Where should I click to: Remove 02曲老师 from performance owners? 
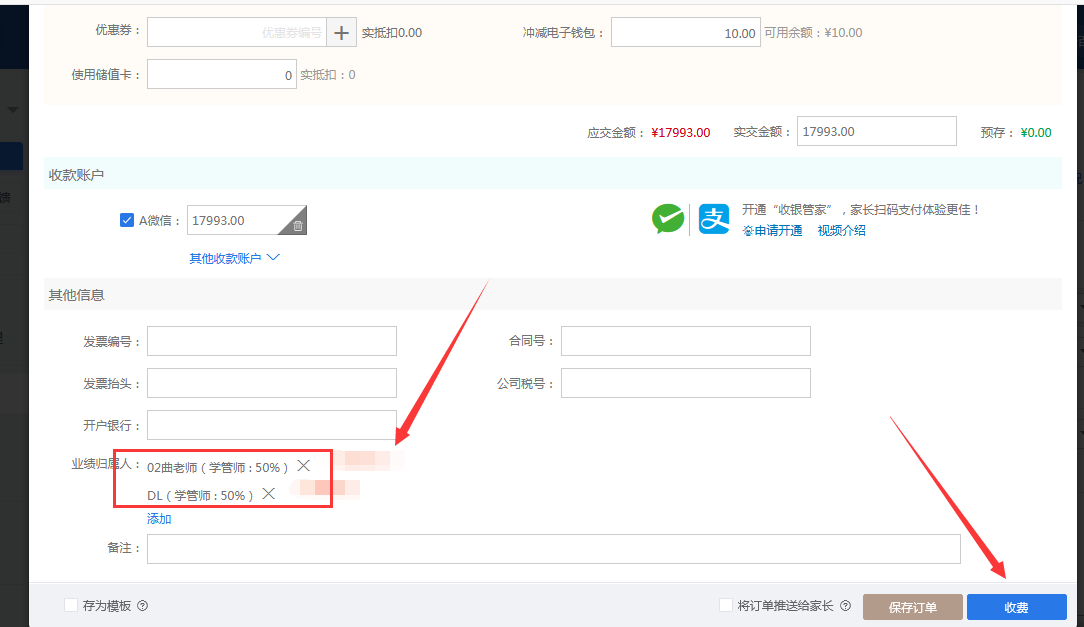coord(303,466)
